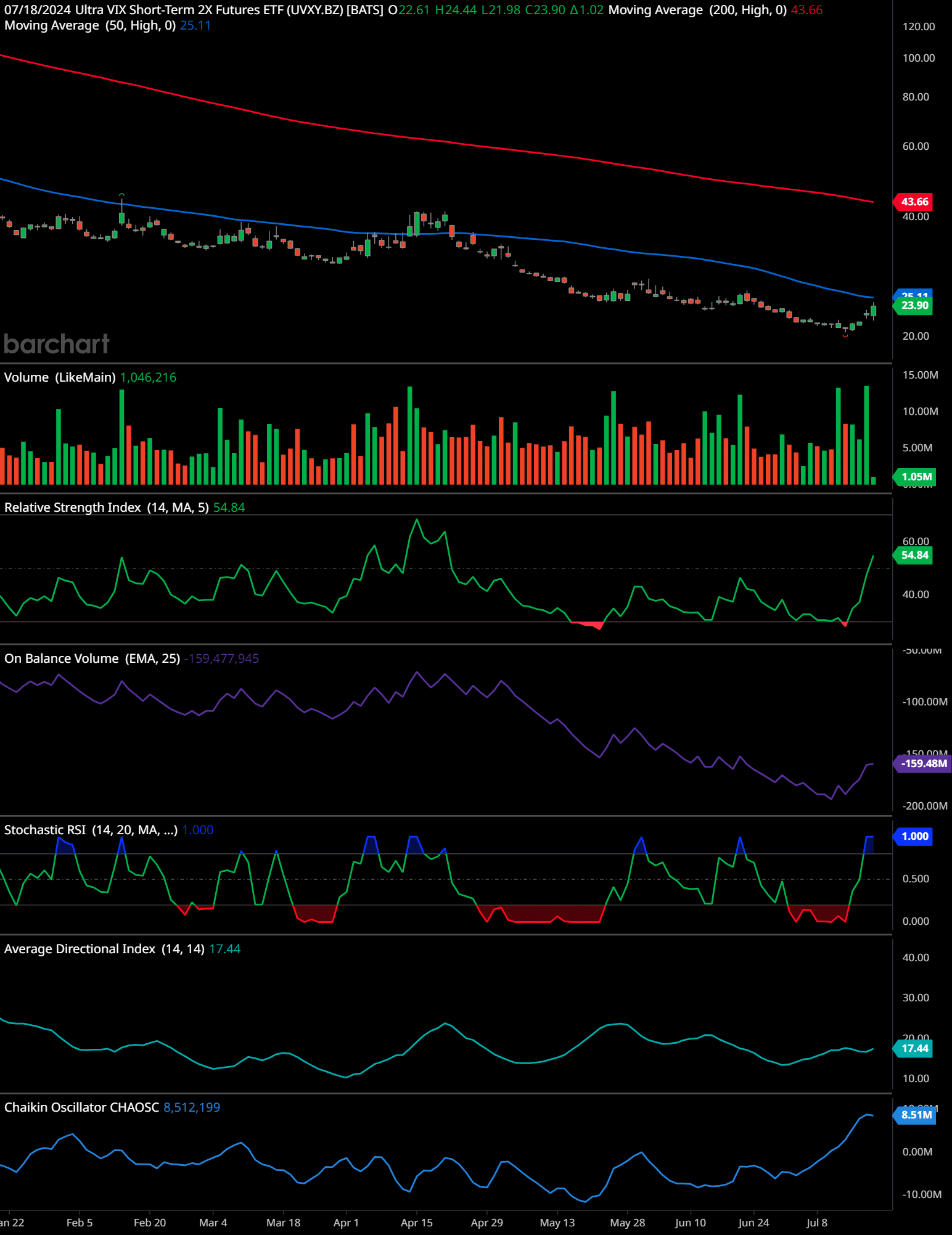Click the blue 8.51M Chaikin axis tag
This screenshot has height=1235, width=952.
click(x=916, y=1115)
